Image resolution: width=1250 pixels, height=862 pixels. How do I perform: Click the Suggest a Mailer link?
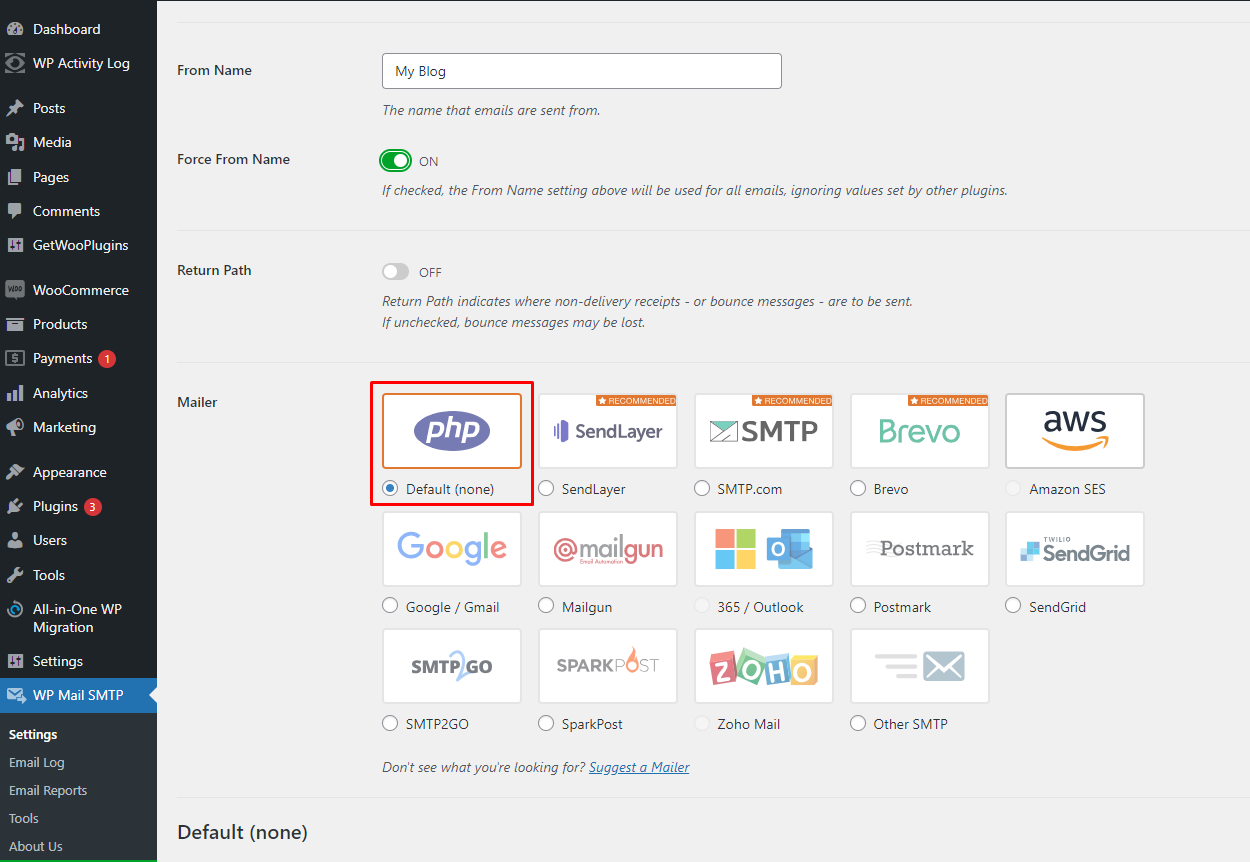(x=639, y=767)
